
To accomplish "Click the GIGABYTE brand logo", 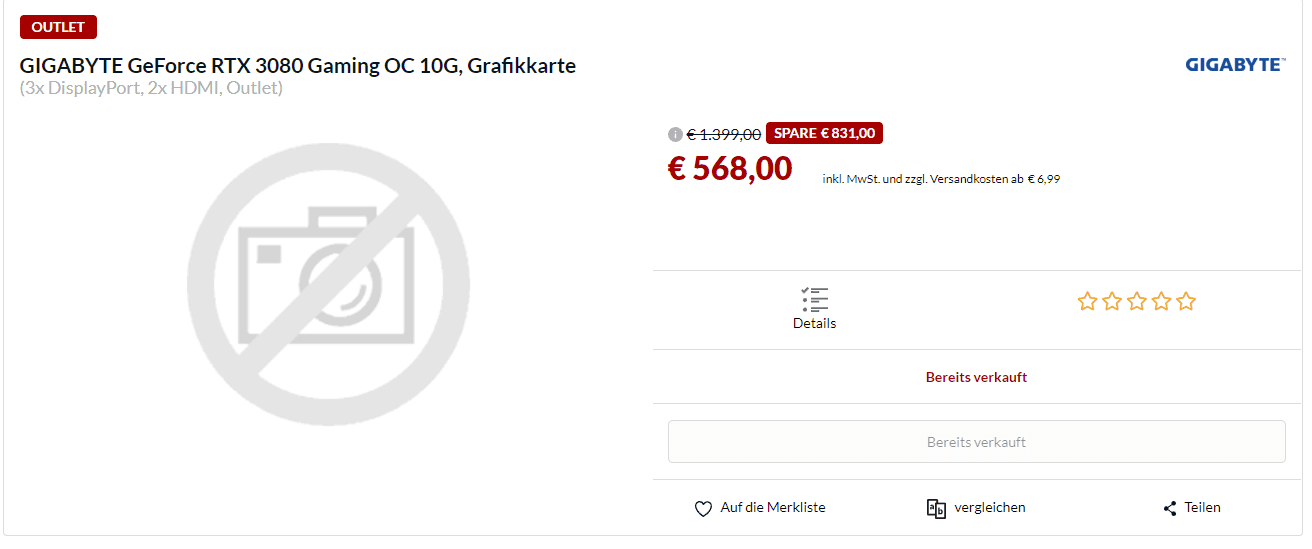I will [x=1235, y=65].
